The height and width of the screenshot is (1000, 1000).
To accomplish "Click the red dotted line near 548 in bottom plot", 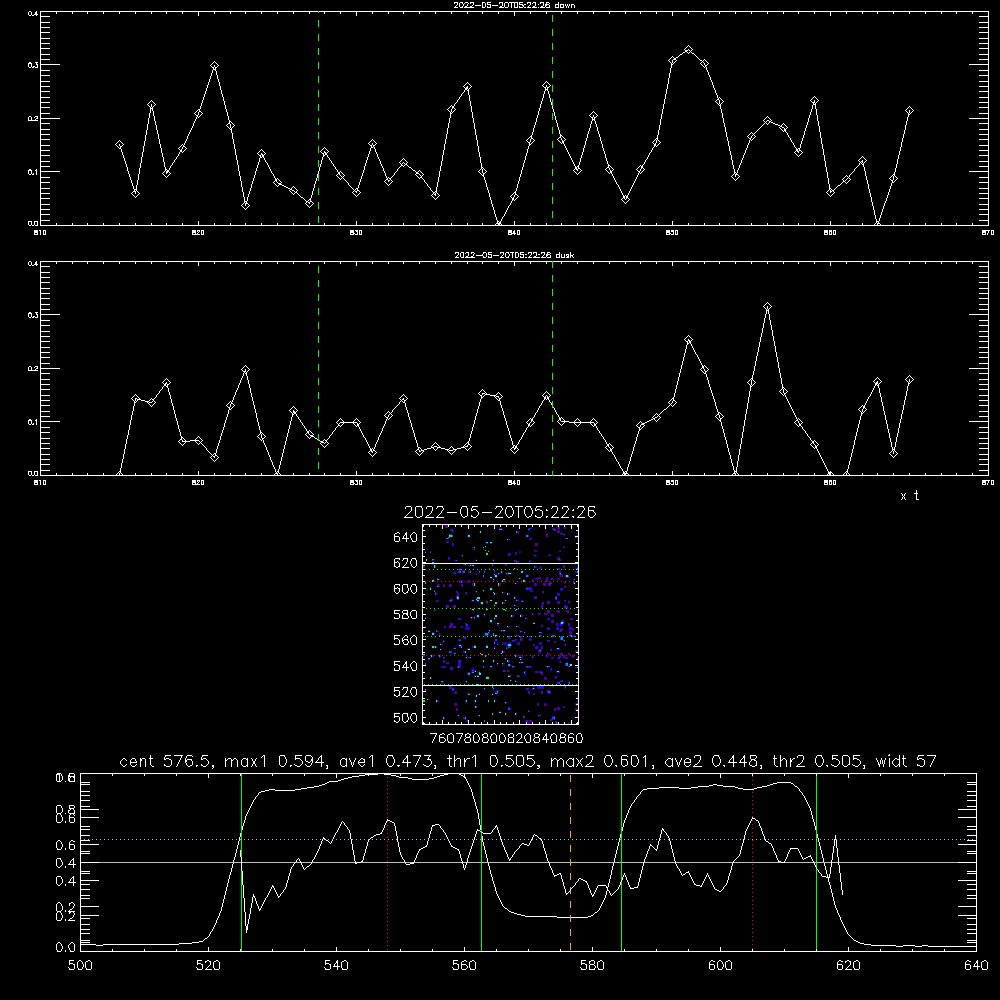I will tap(388, 862).
